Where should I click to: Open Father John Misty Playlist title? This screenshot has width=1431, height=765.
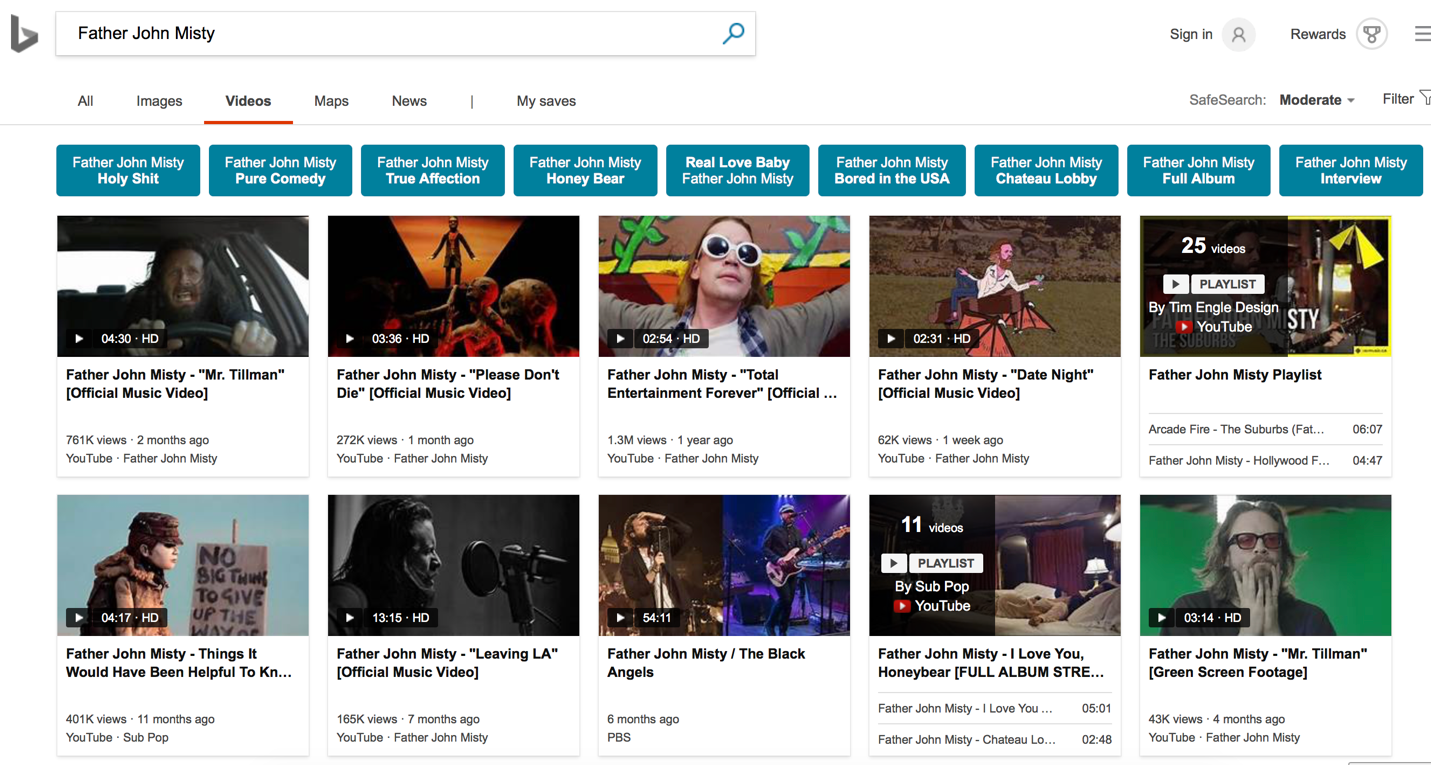1235,375
